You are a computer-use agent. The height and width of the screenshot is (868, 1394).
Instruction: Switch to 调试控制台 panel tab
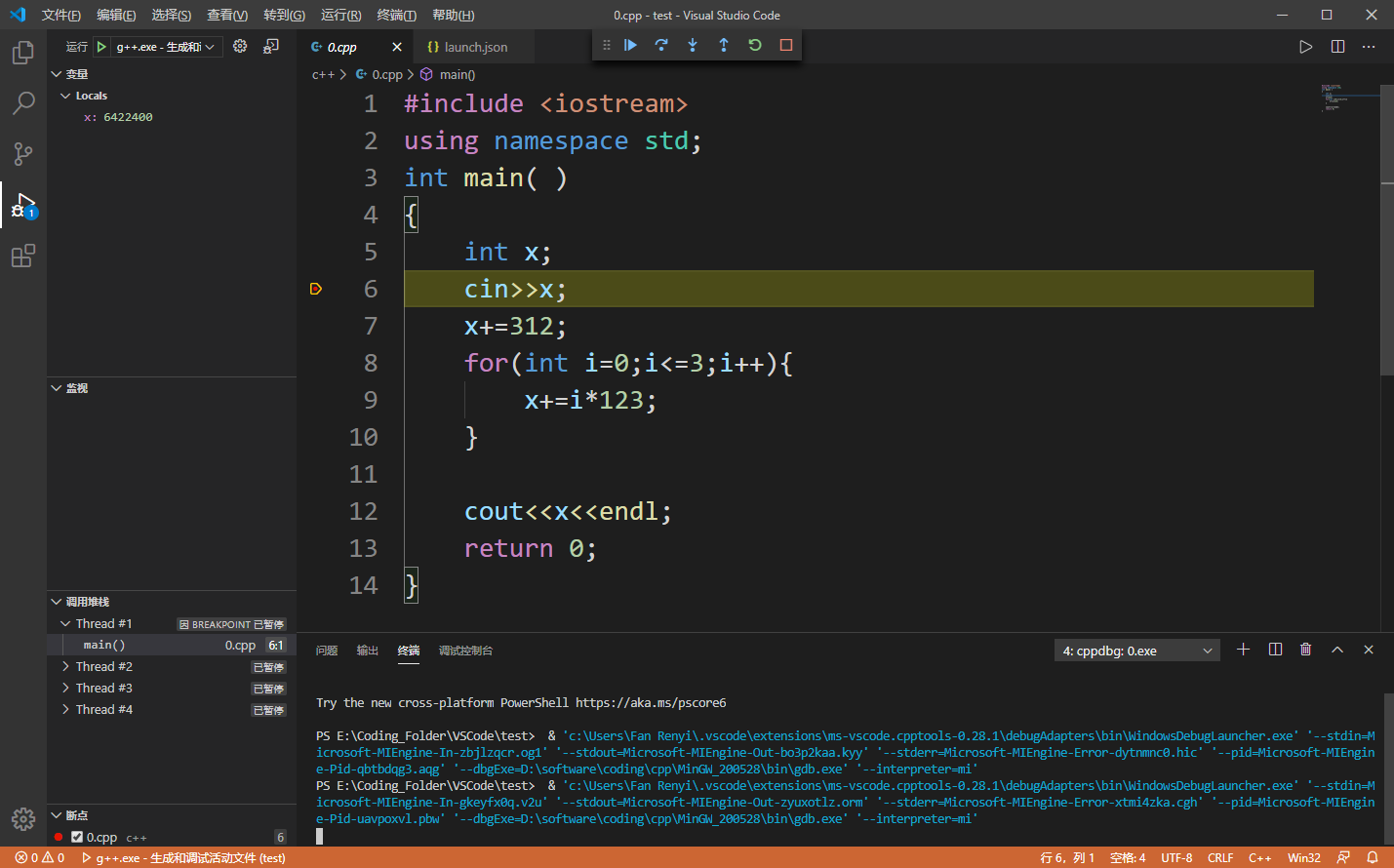465,651
